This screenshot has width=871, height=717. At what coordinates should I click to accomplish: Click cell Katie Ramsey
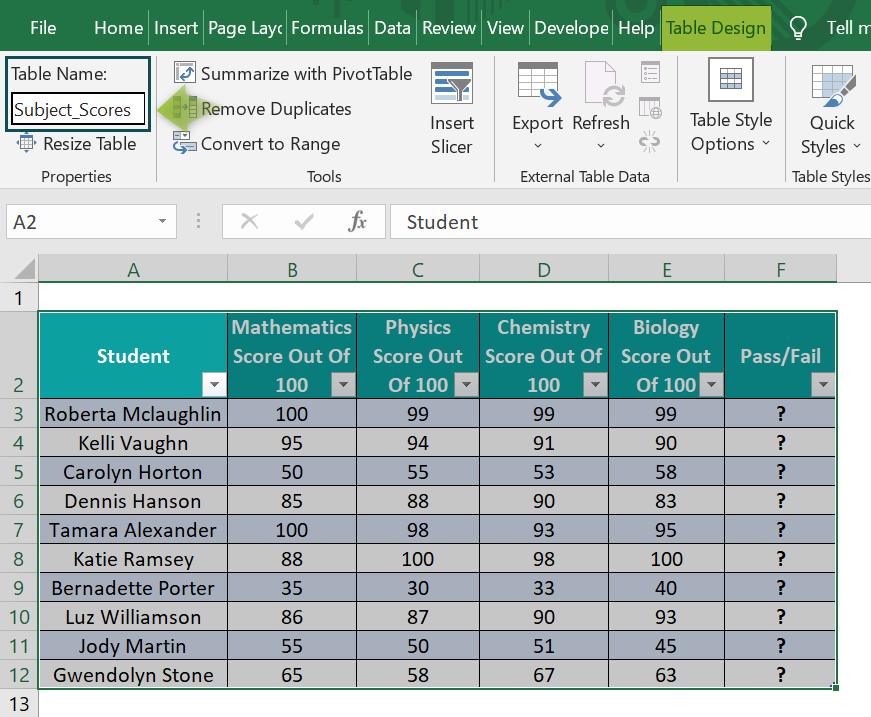pos(133,559)
